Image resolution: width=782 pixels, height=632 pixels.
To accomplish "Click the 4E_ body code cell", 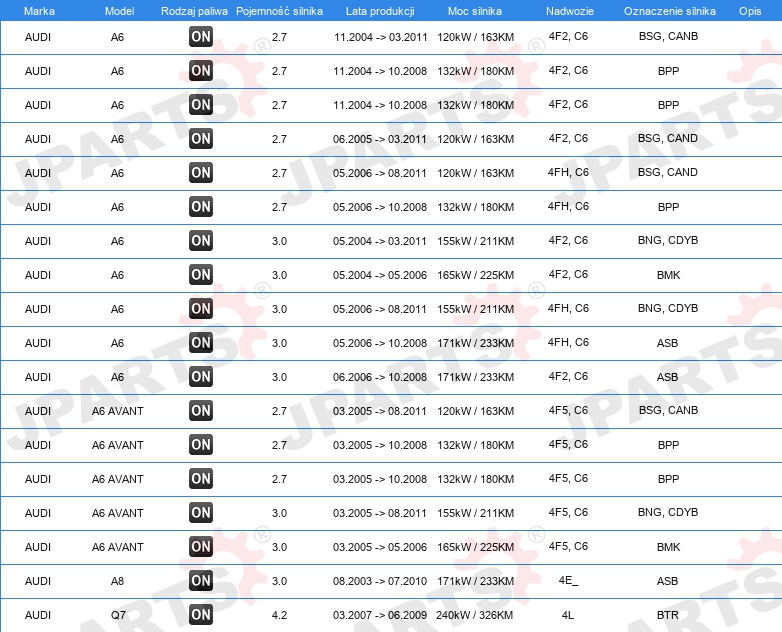I will [x=568, y=581].
